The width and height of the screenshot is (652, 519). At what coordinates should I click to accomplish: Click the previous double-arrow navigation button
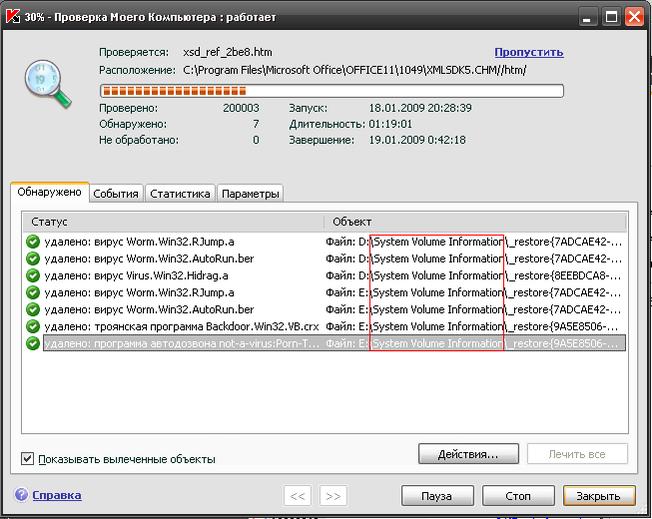tap(297, 496)
